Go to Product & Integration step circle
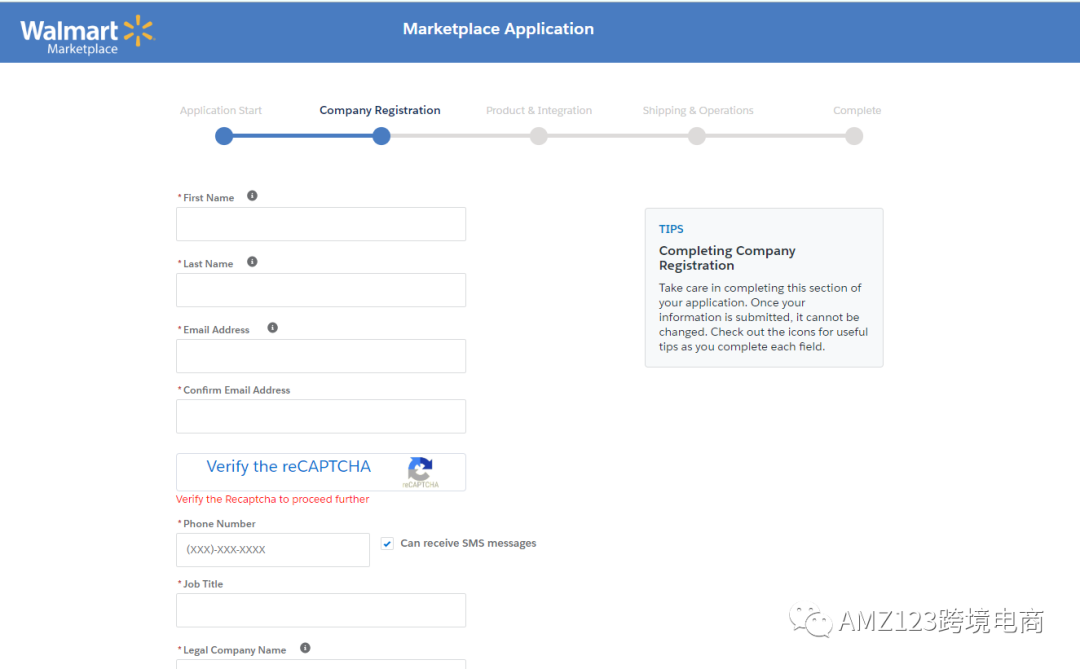 click(539, 136)
